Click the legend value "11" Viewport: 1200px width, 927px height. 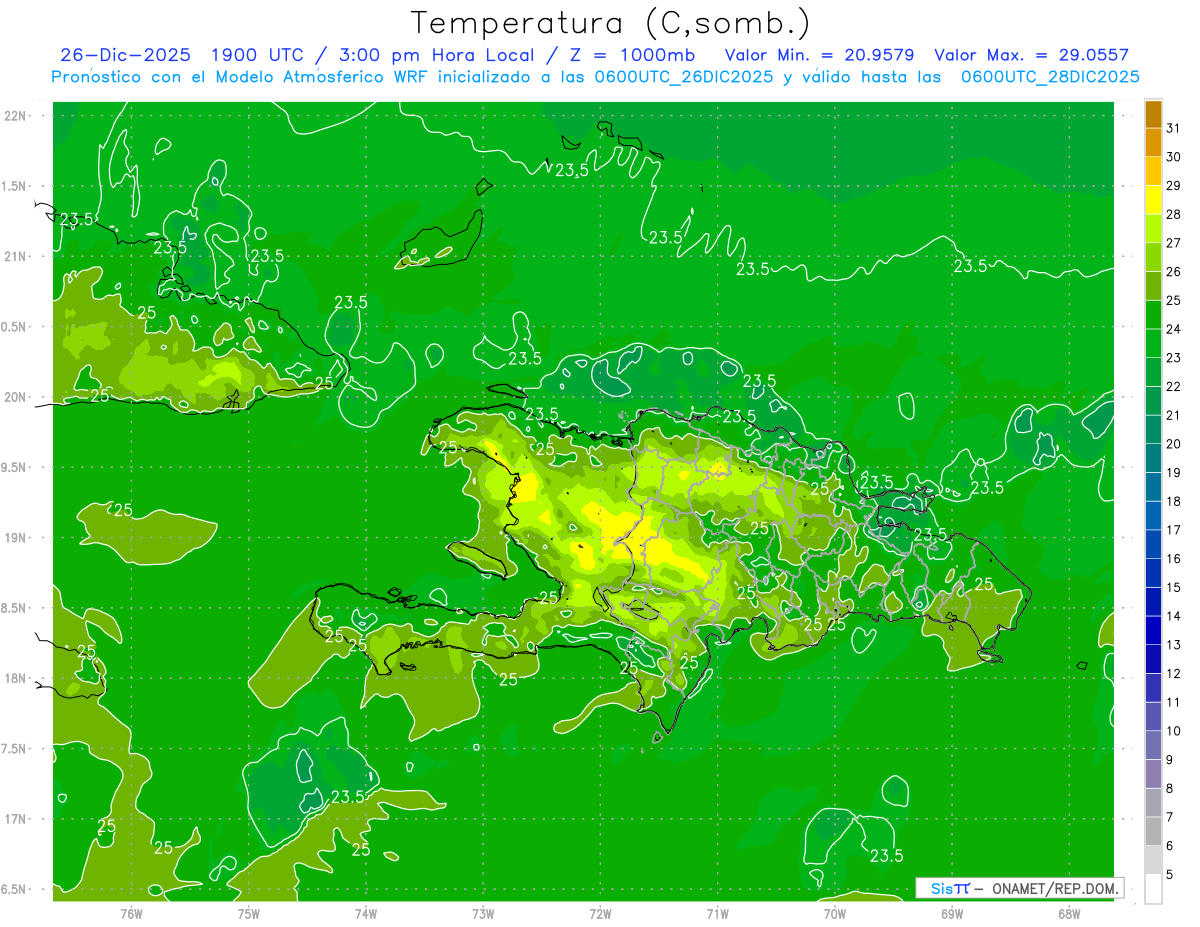1173,703
